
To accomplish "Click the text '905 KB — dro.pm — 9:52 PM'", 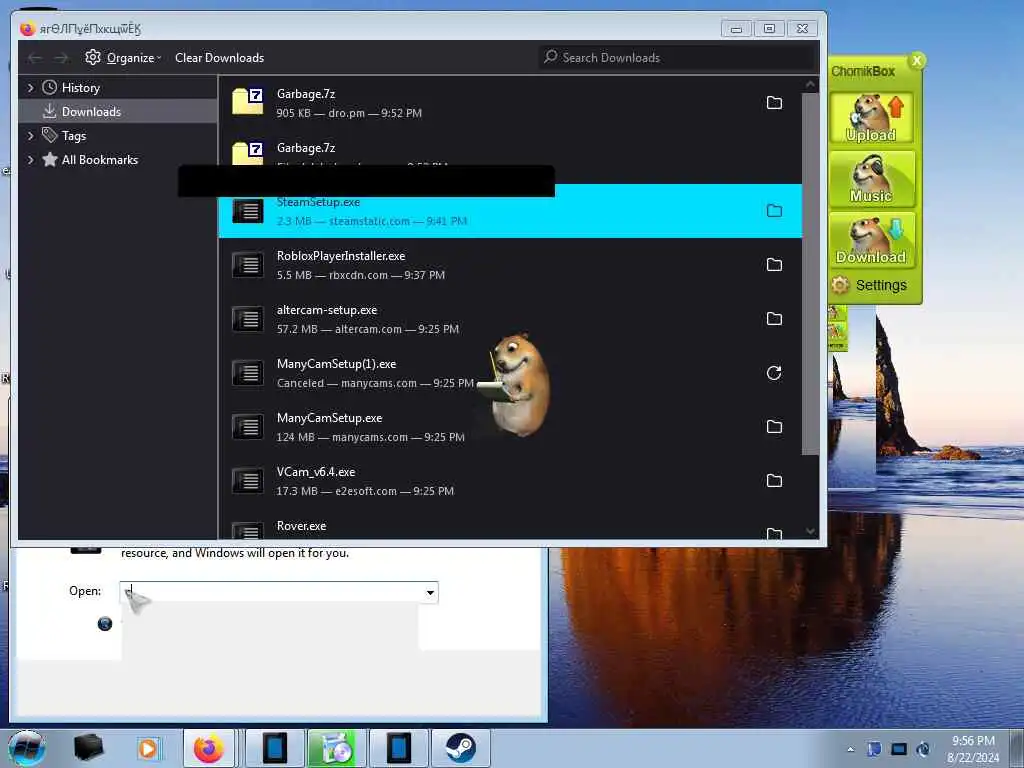I will (349, 113).
